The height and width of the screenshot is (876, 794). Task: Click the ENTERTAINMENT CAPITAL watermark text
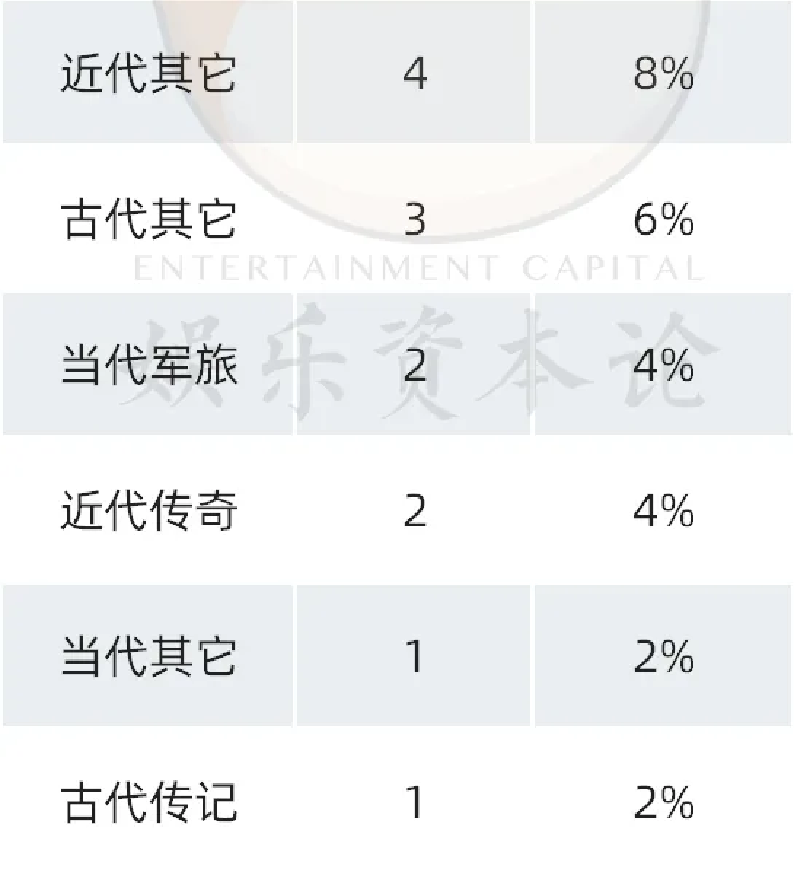[x=418, y=268]
